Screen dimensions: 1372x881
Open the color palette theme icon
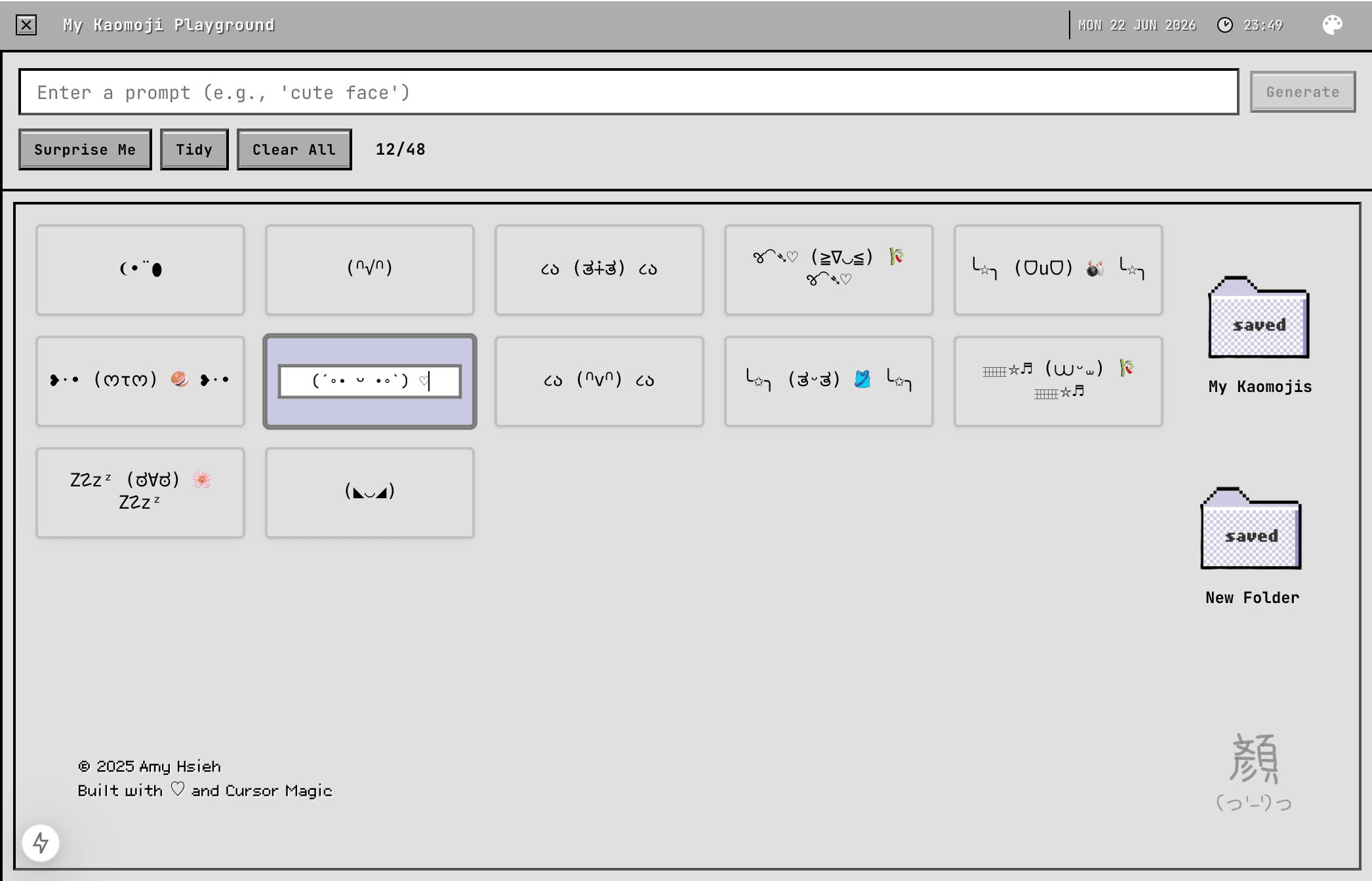pyautogui.click(x=1332, y=25)
